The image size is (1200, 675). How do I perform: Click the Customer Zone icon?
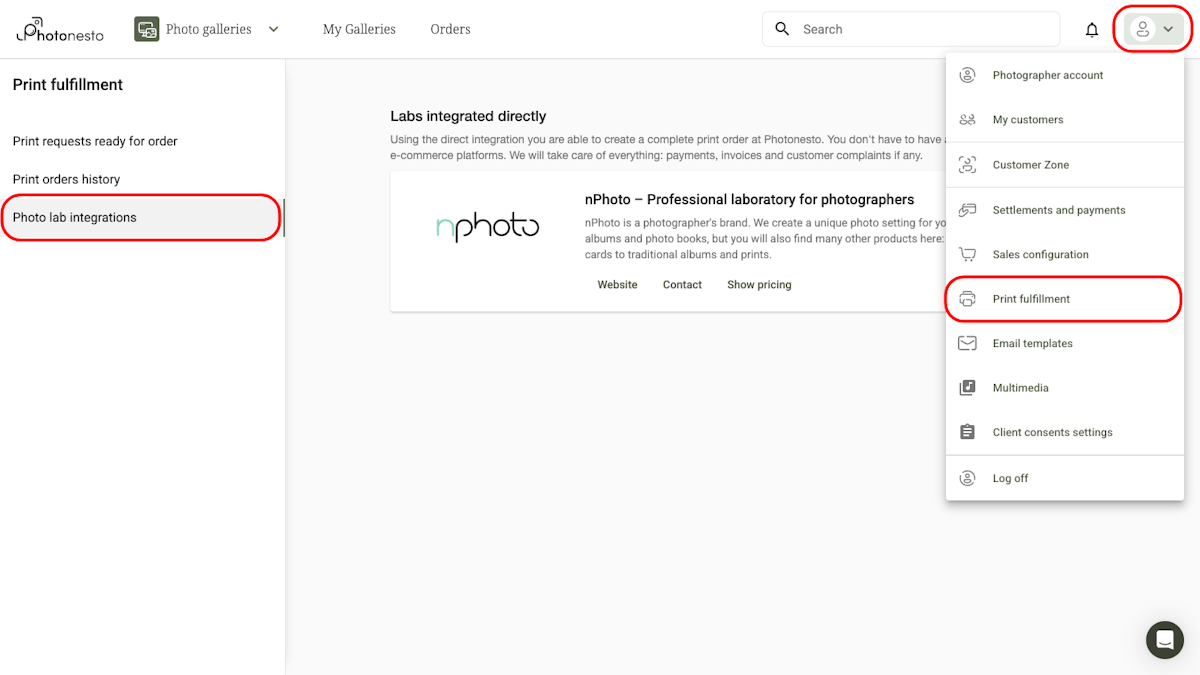967,164
